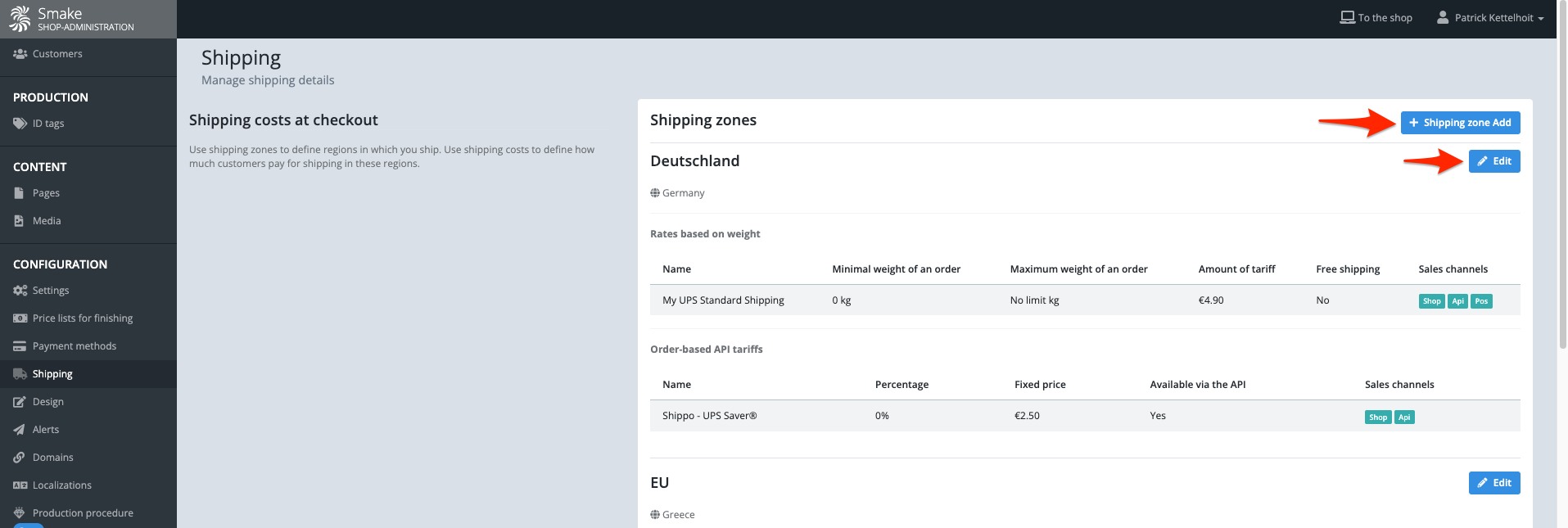Click the pencil icon on EU Edit

(1482, 483)
